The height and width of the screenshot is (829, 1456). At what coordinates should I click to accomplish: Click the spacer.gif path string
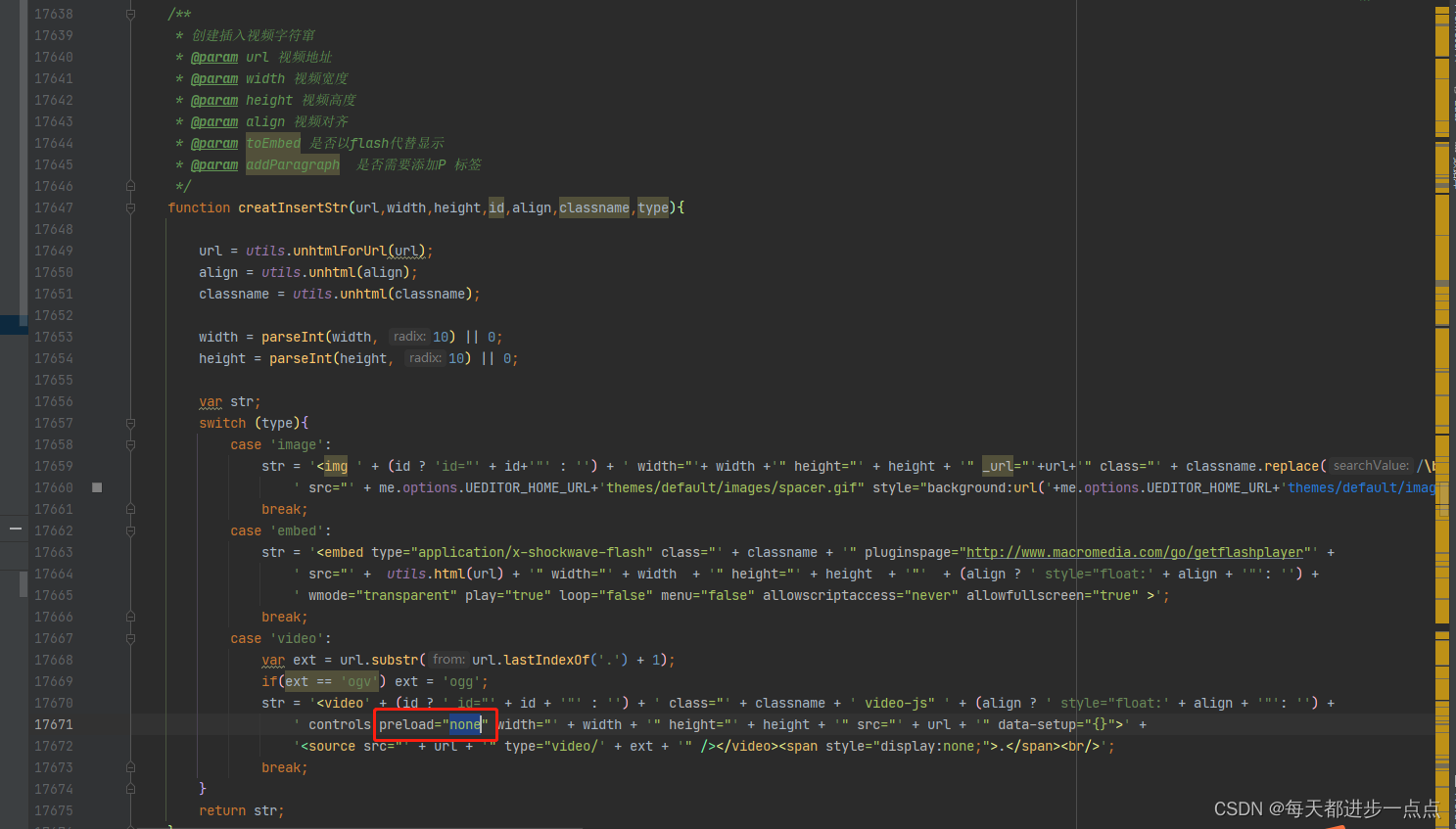coord(731,487)
